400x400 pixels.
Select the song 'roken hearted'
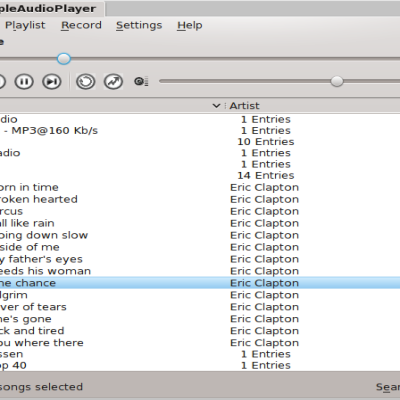[x=200, y=199]
